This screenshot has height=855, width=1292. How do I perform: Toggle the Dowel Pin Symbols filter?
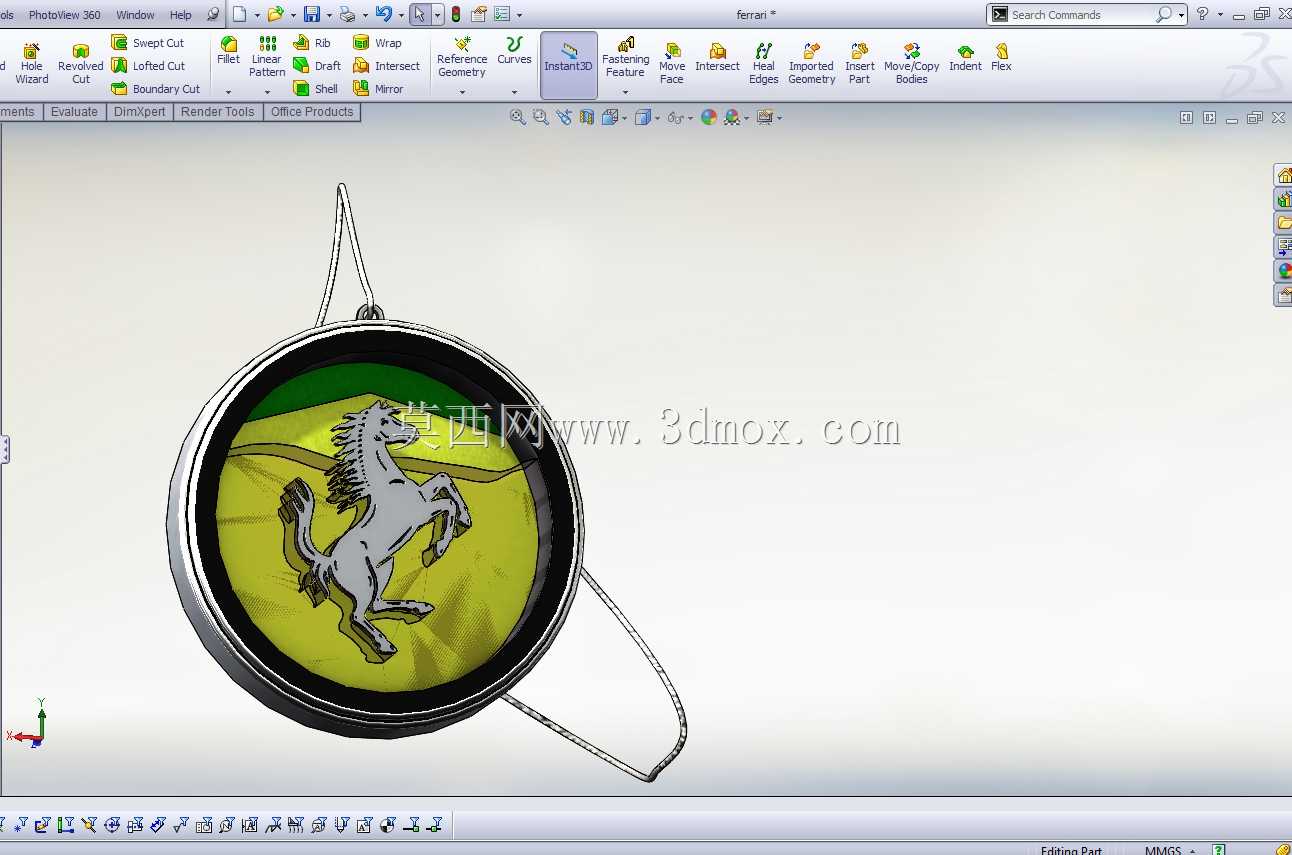pos(387,825)
